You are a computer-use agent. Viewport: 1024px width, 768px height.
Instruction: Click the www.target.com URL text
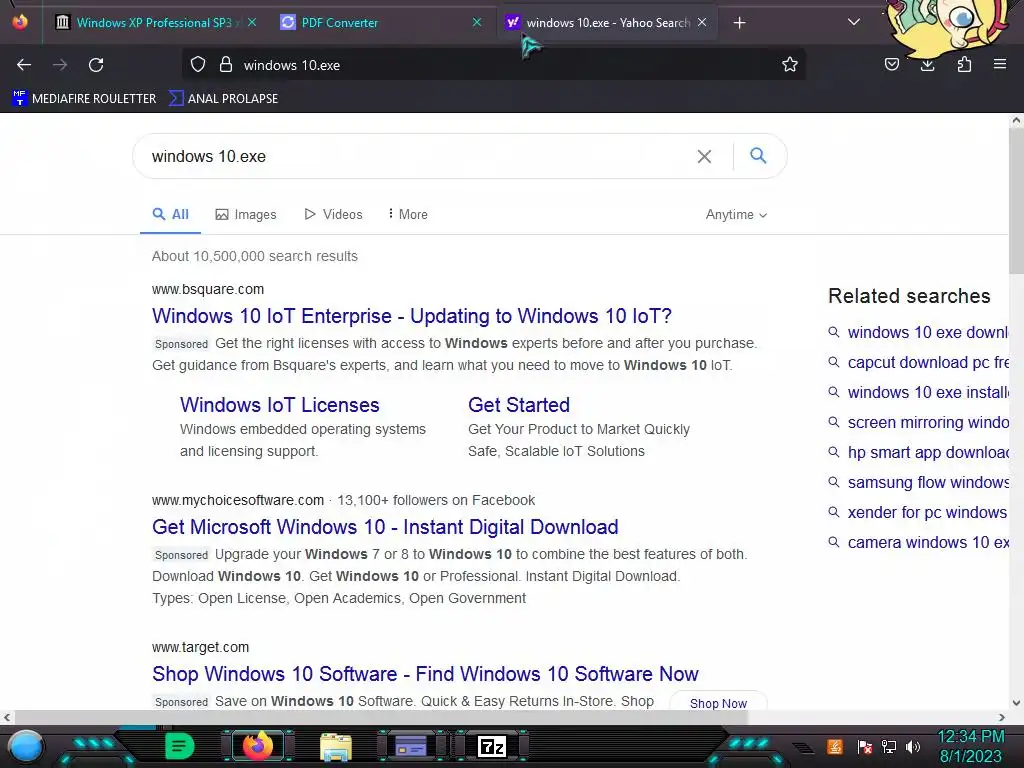click(200, 647)
